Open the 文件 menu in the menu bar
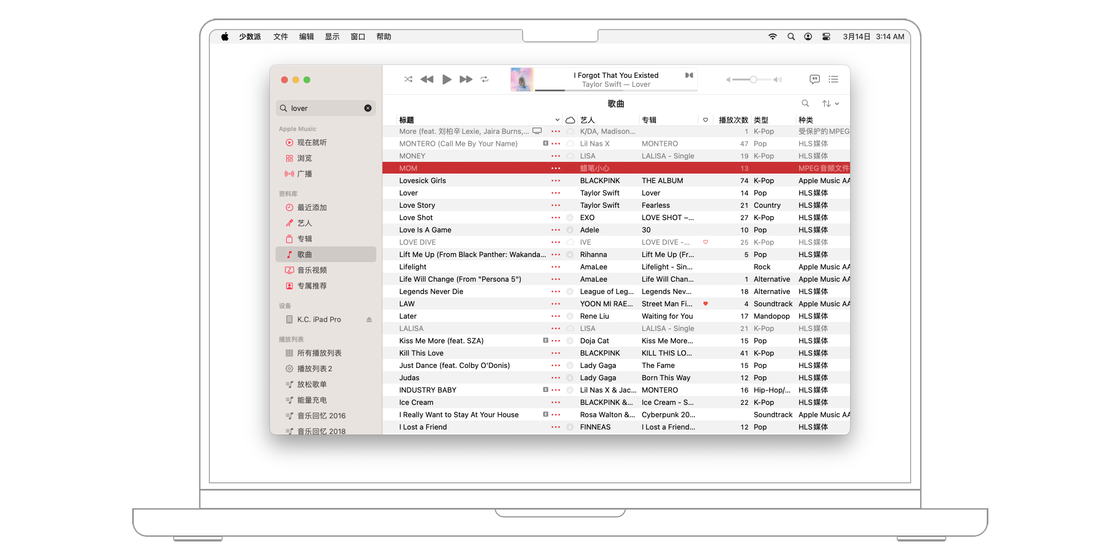Screen dimensions: 1120x560 coord(281,36)
